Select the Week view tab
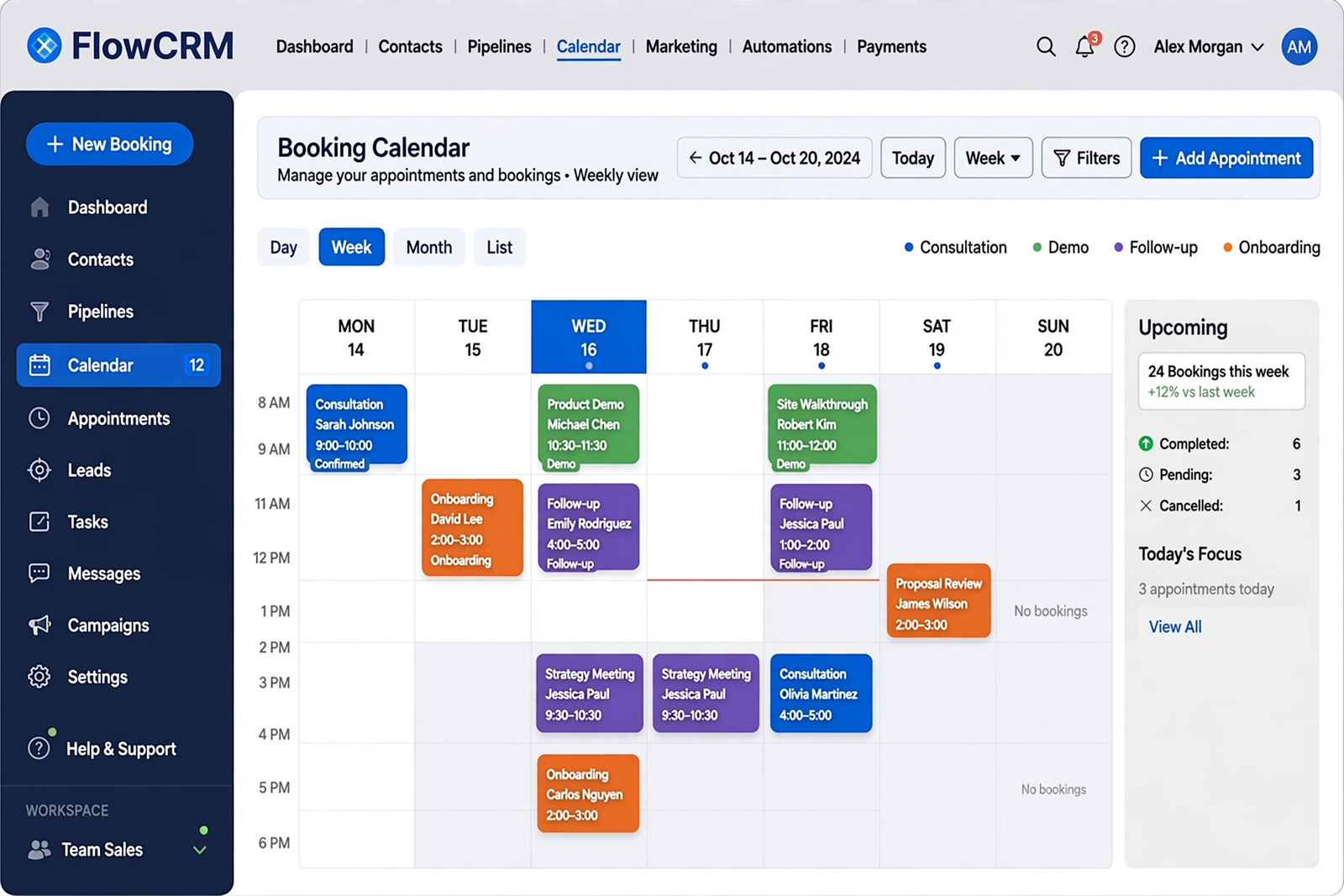1344x896 pixels. (x=351, y=247)
